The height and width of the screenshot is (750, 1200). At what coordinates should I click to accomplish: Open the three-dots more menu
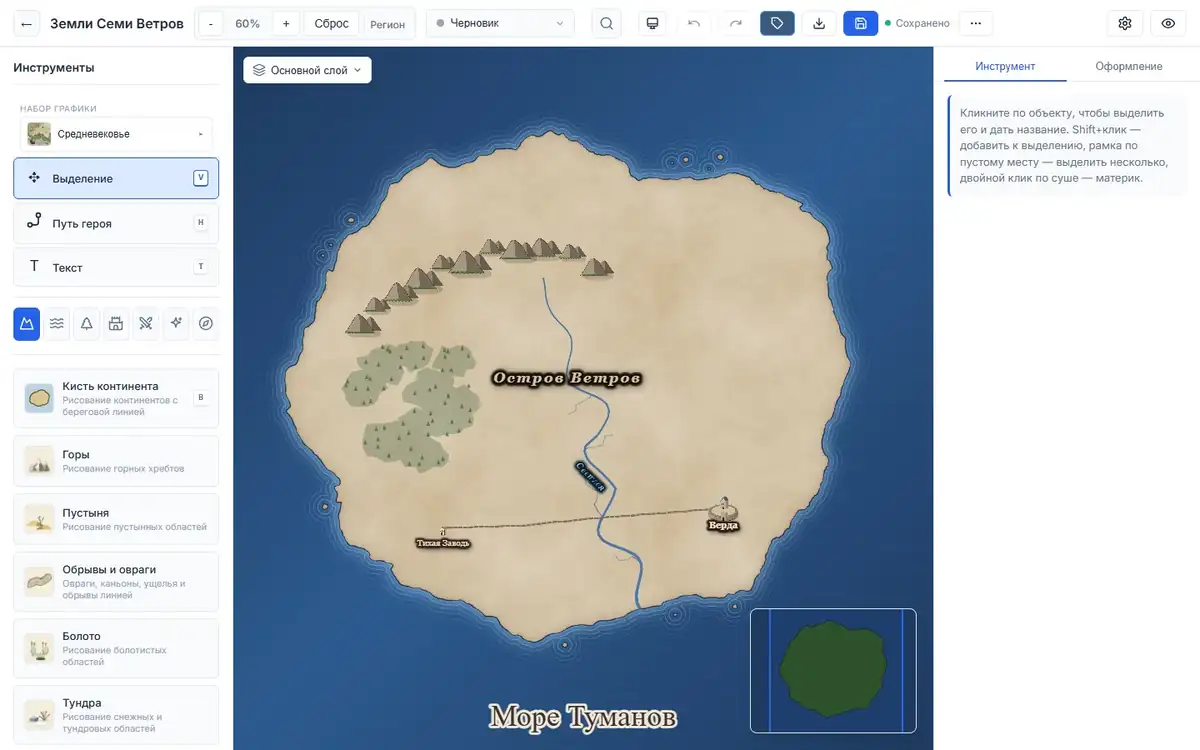point(976,23)
